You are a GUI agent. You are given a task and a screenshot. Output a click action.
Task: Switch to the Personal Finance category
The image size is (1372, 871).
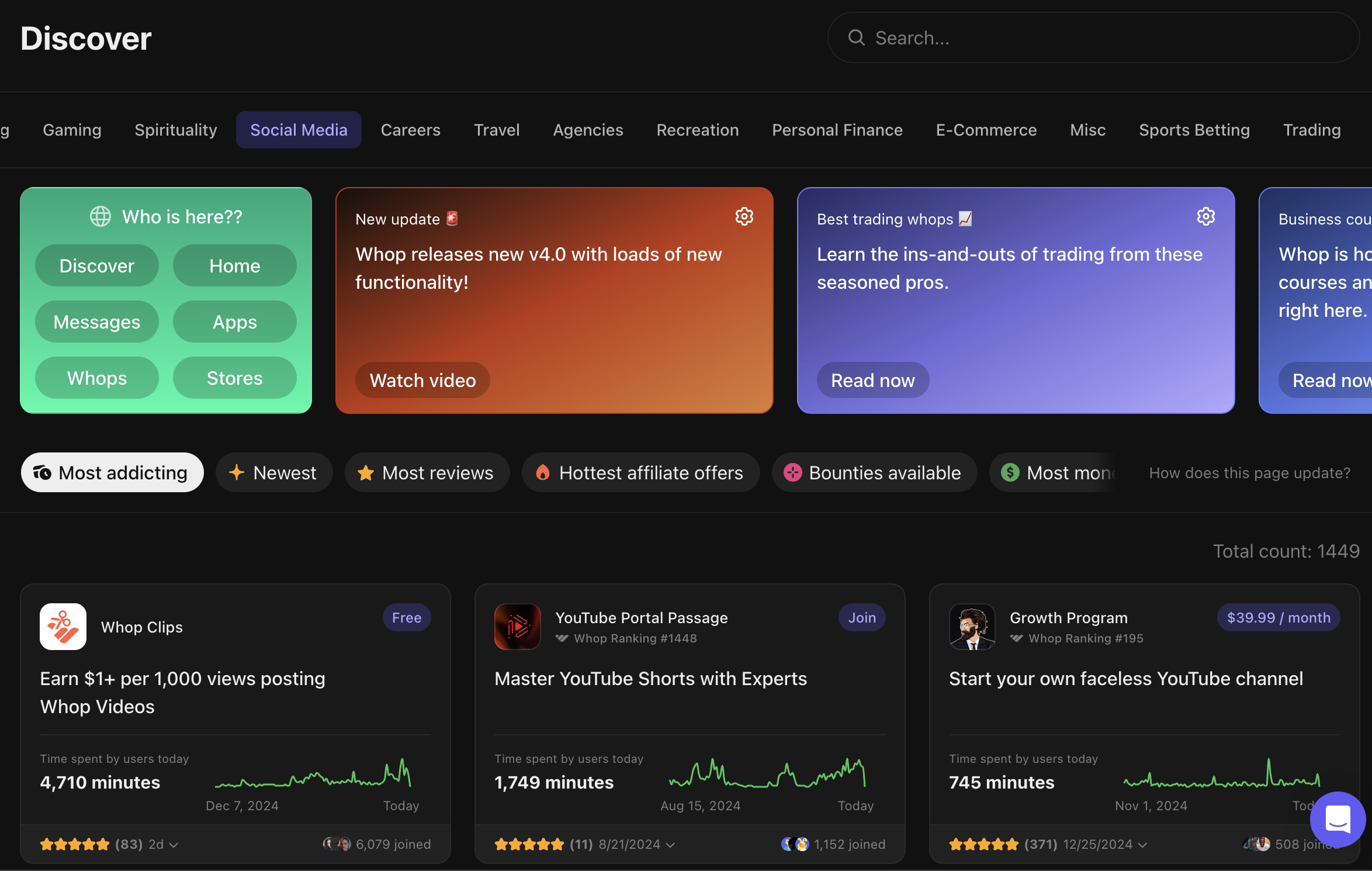tap(837, 130)
